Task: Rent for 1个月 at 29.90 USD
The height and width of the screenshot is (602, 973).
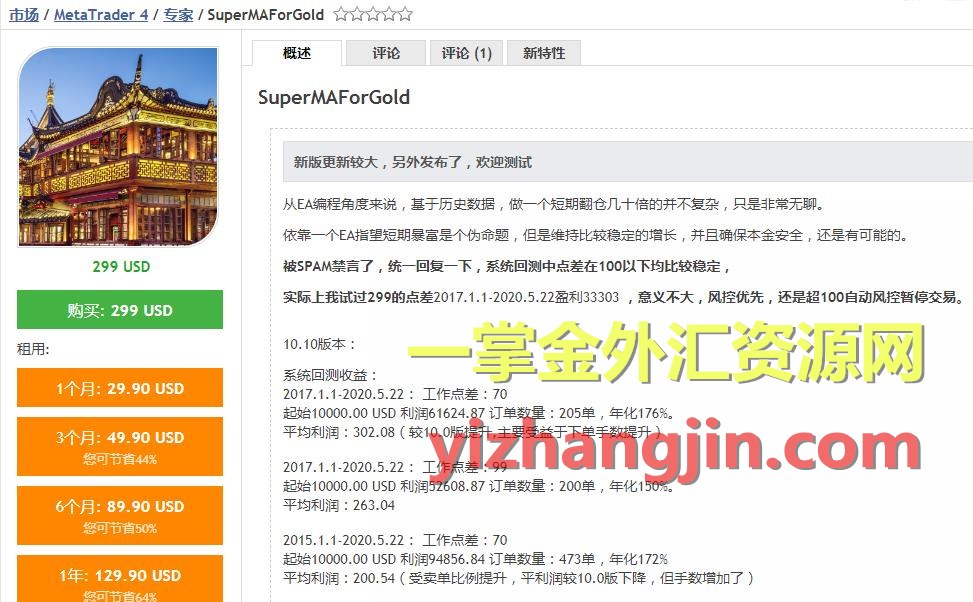Action: click(120, 388)
